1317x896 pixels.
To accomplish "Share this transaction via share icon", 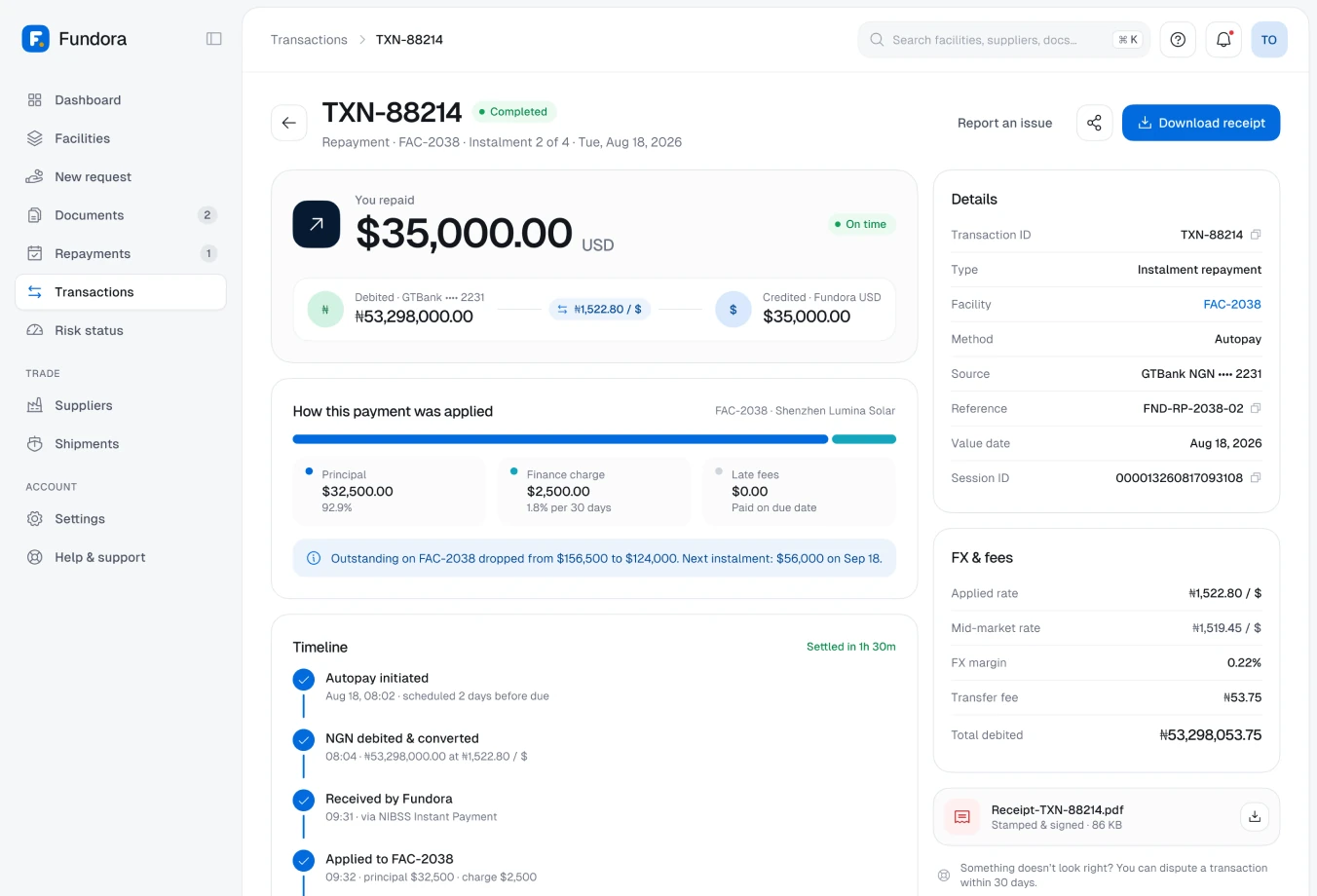I will click(x=1095, y=123).
